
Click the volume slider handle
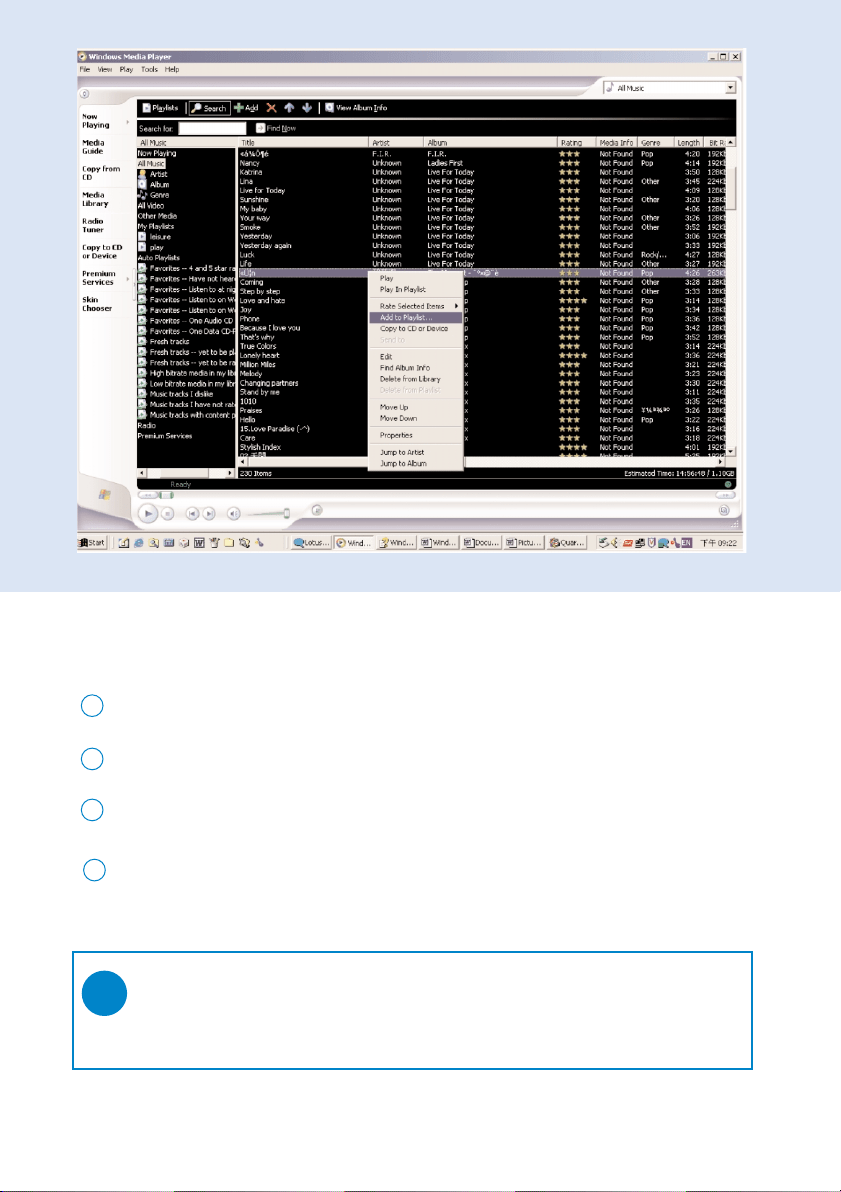click(x=287, y=514)
